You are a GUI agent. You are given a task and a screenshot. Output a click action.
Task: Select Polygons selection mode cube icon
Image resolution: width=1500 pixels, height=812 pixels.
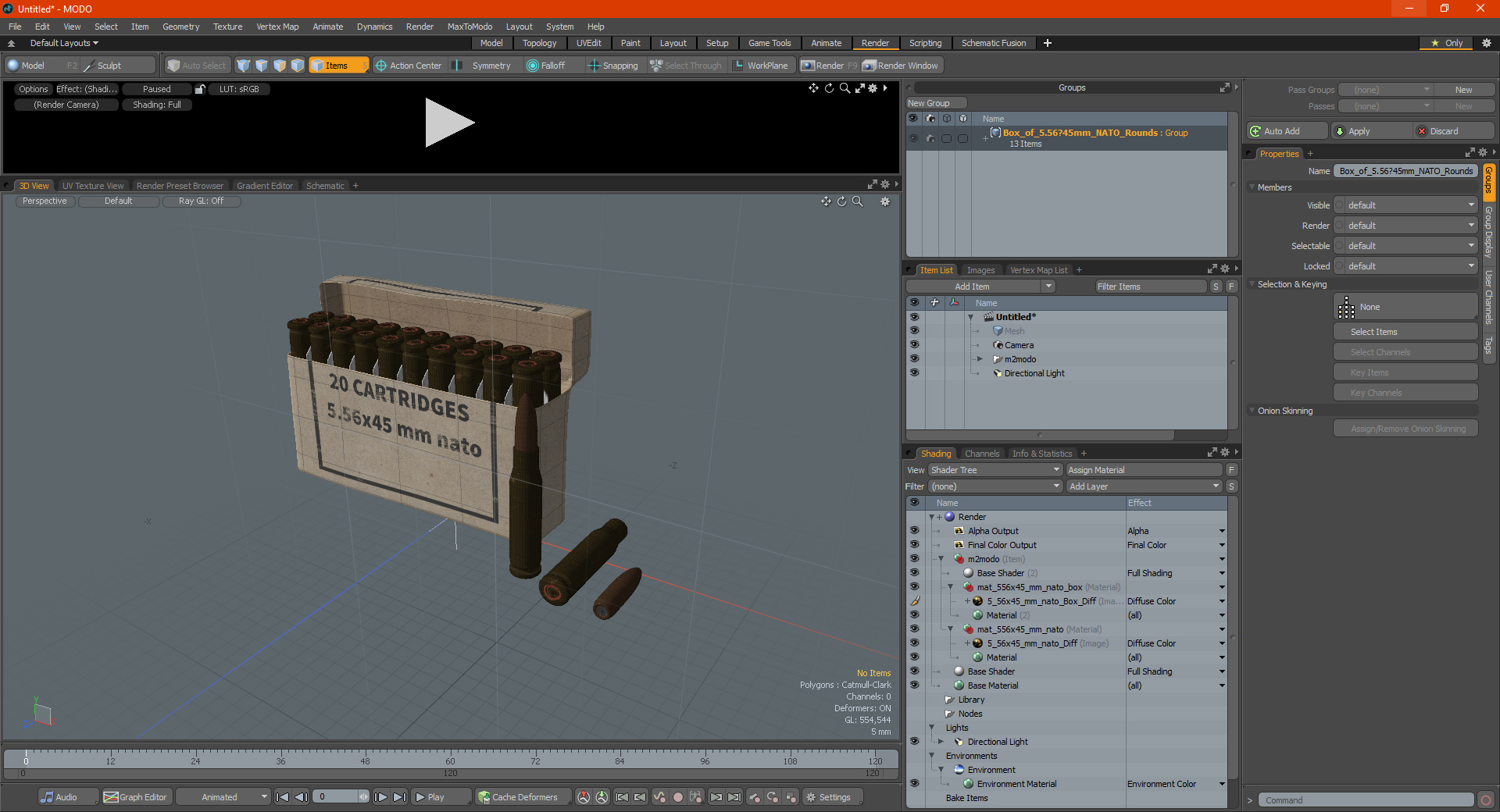tap(280, 66)
